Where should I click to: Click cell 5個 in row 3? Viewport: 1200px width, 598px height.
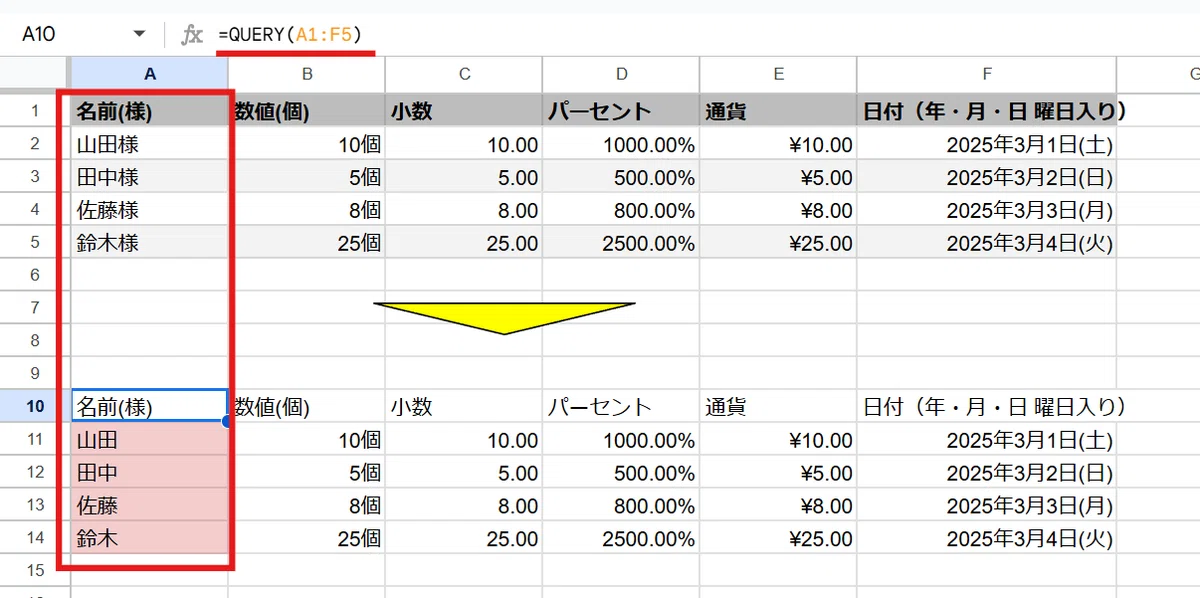[307, 177]
